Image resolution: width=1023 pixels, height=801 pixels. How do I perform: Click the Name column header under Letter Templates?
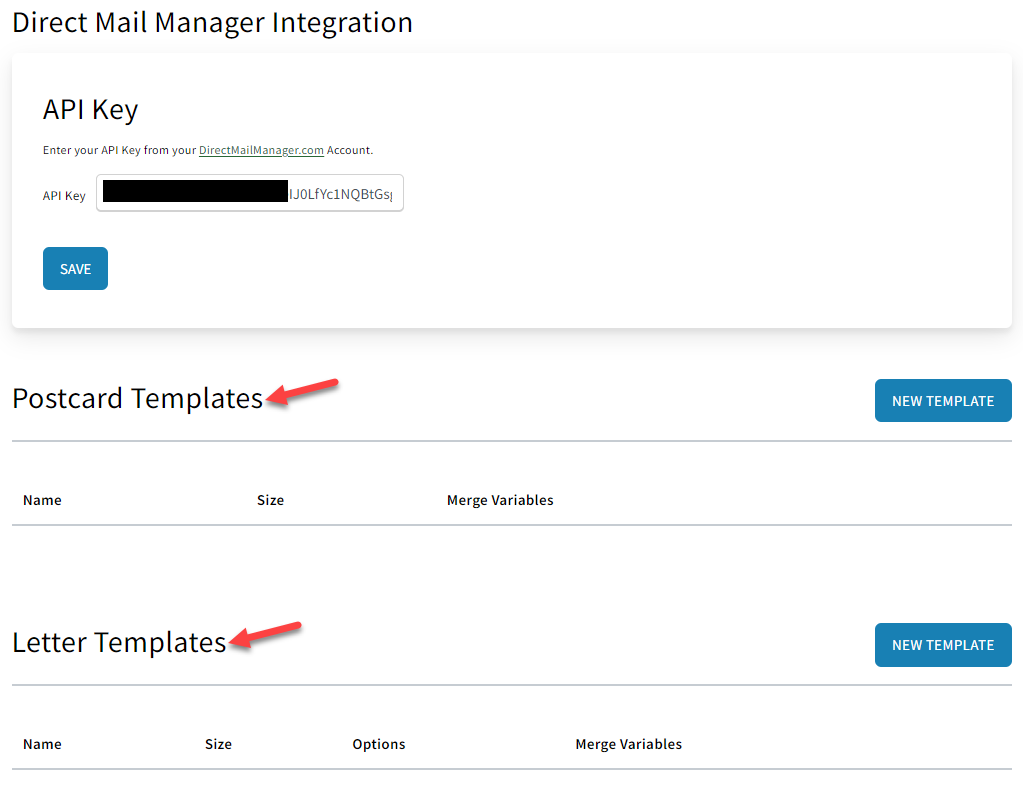tap(42, 744)
